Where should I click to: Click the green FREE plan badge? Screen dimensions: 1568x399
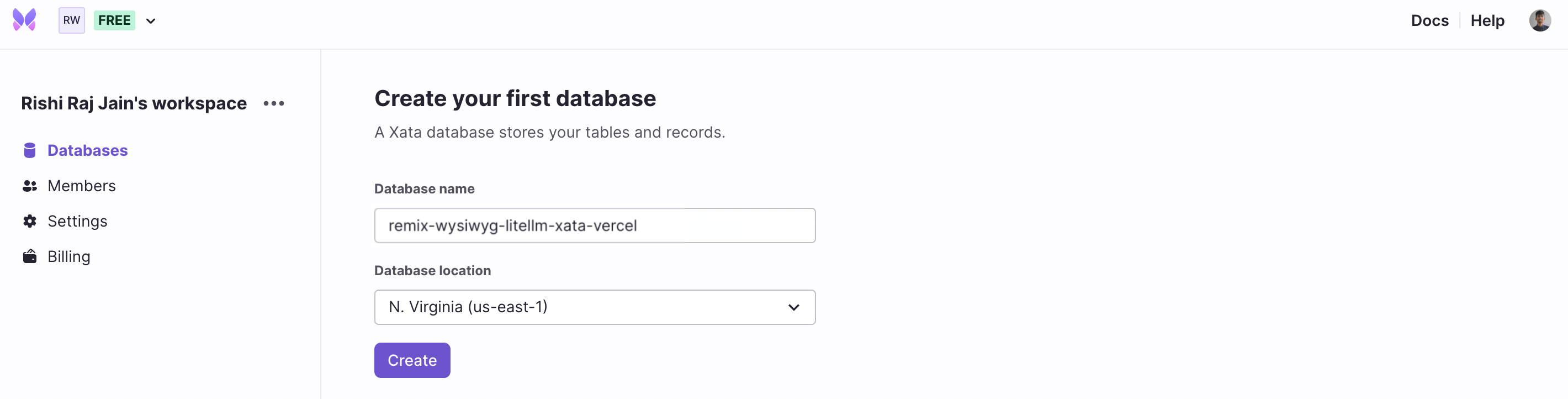pos(114,20)
